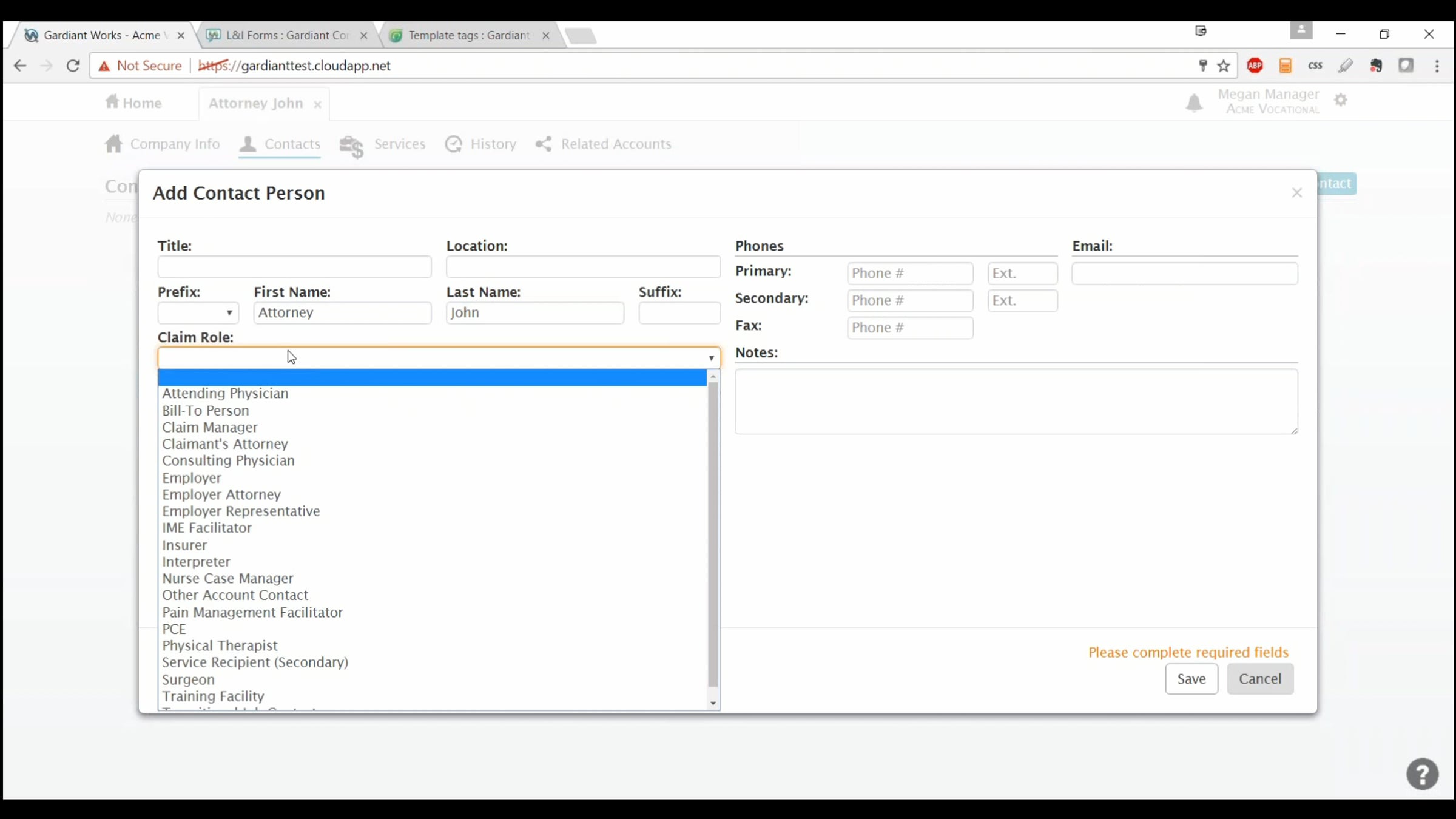Open the settings gear icon
Image resolution: width=1456 pixels, height=819 pixels.
point(1341,100)
